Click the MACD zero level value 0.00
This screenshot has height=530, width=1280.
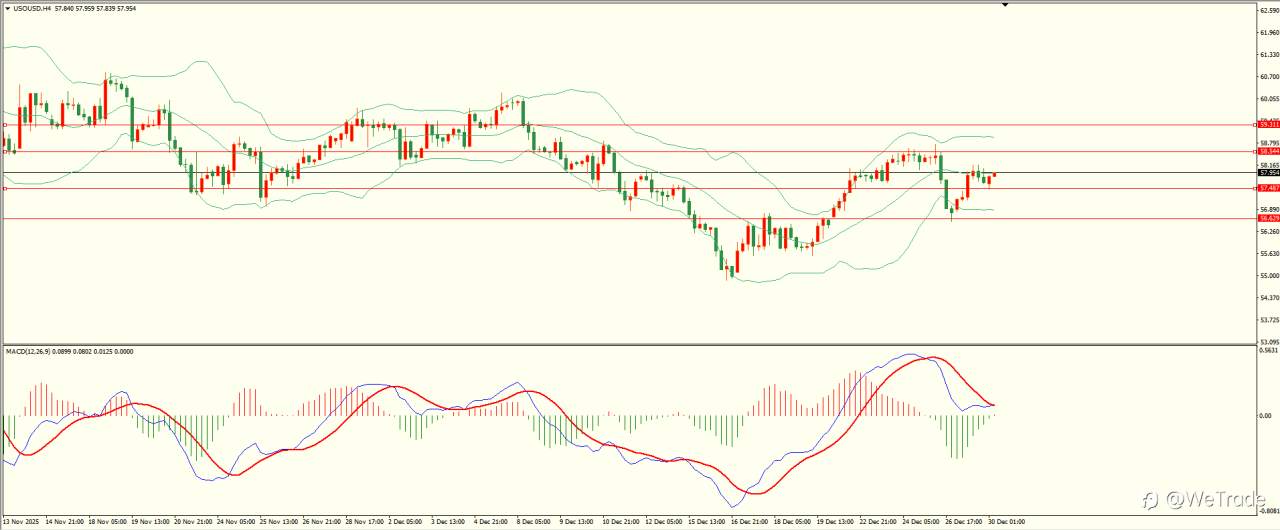(x=1266, y=415)
